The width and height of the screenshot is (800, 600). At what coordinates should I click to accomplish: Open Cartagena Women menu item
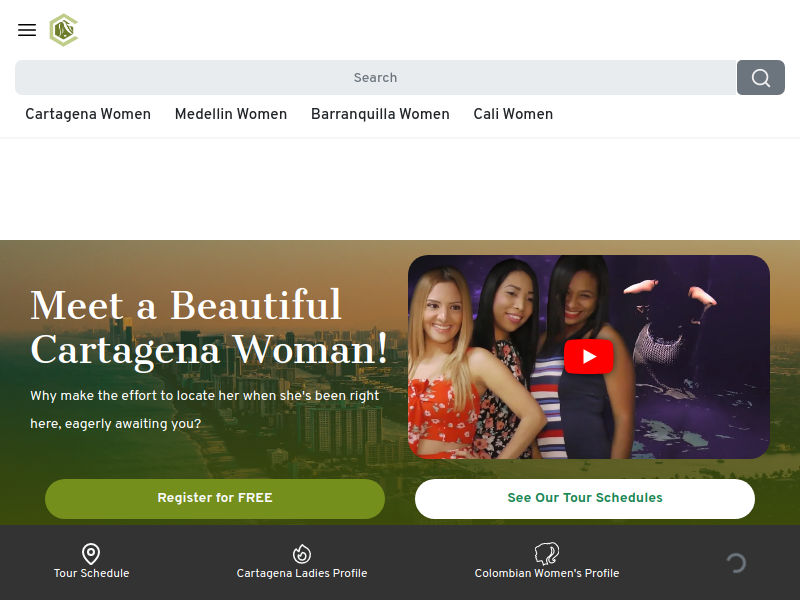[88, 114]
